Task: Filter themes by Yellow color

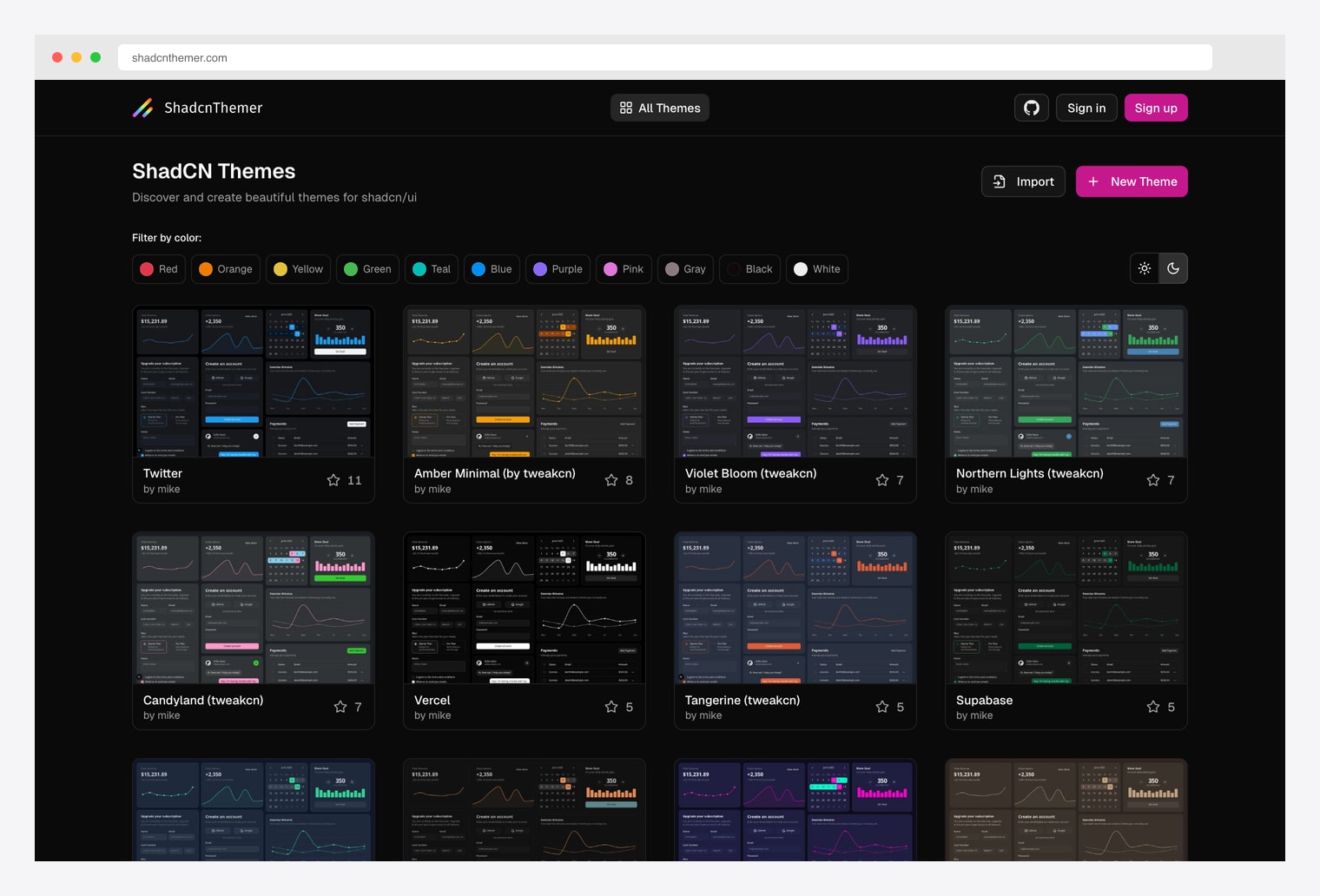Action: click(x=298, y=269)
